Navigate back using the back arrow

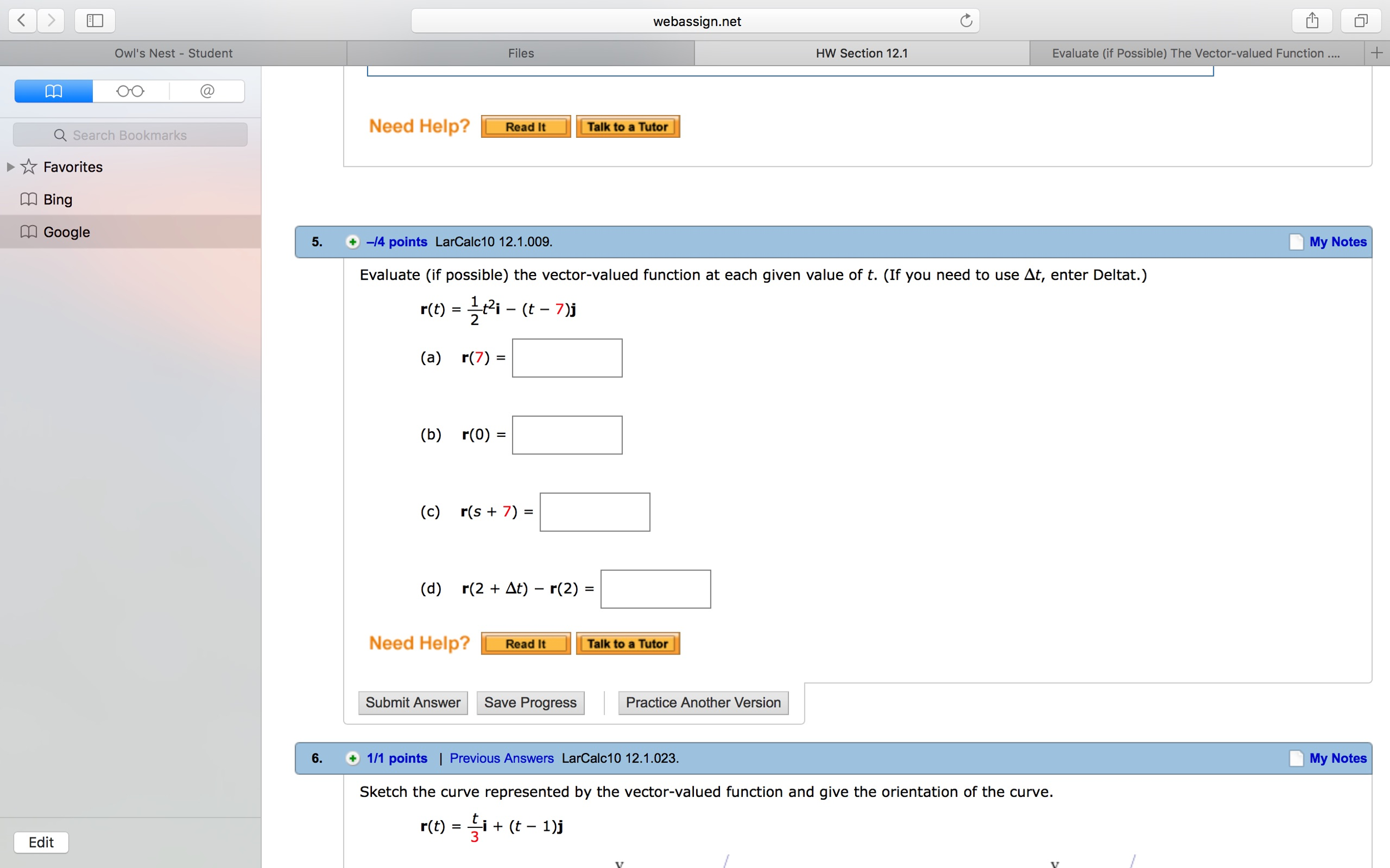tap(21, 21)
